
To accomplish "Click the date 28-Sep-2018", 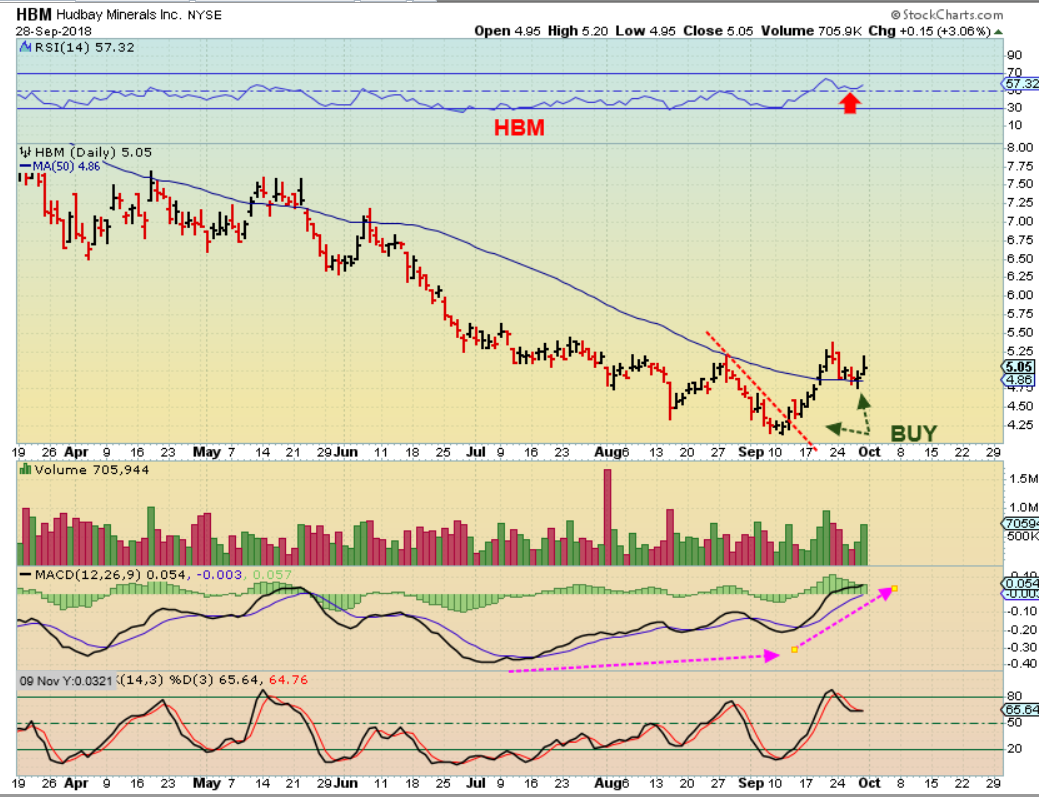I will click(x=54, y=31).
